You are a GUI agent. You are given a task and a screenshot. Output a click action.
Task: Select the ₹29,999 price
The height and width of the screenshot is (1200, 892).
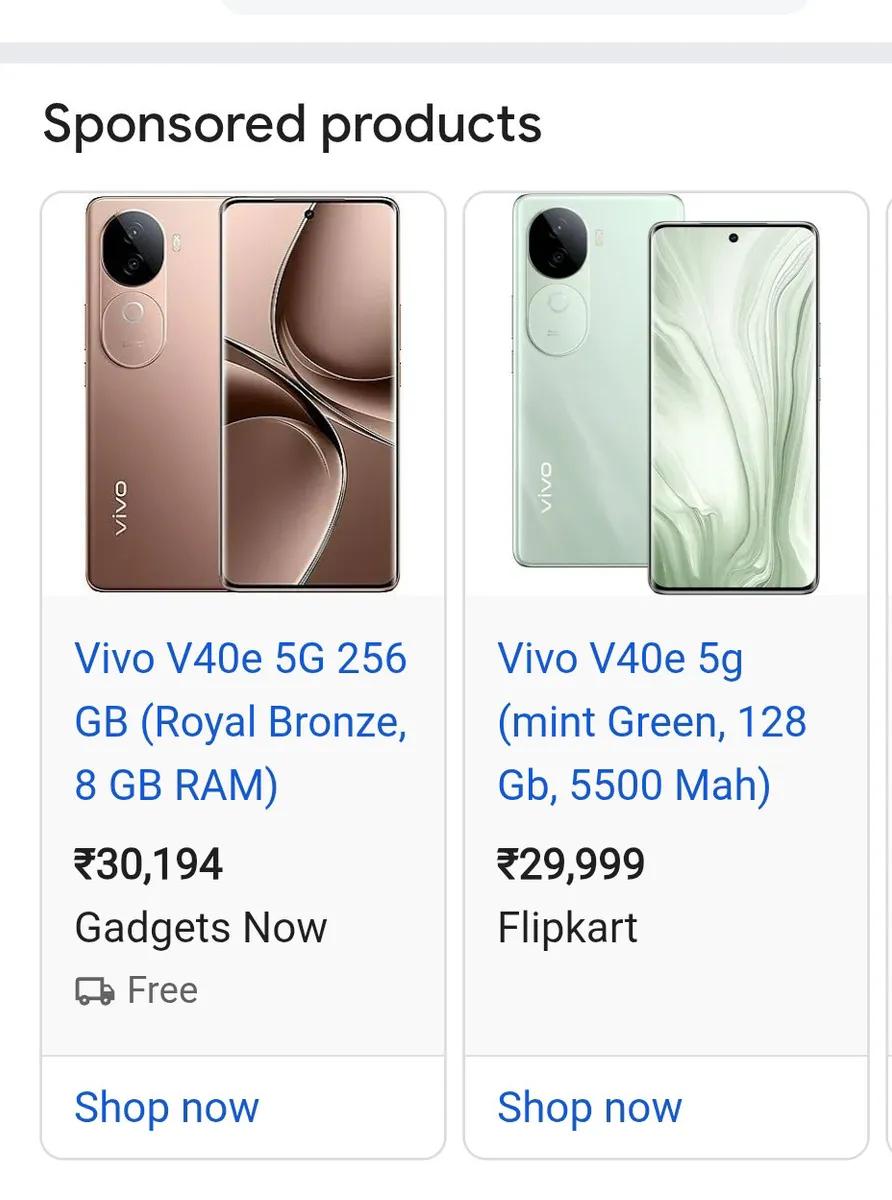coord(571,864)
